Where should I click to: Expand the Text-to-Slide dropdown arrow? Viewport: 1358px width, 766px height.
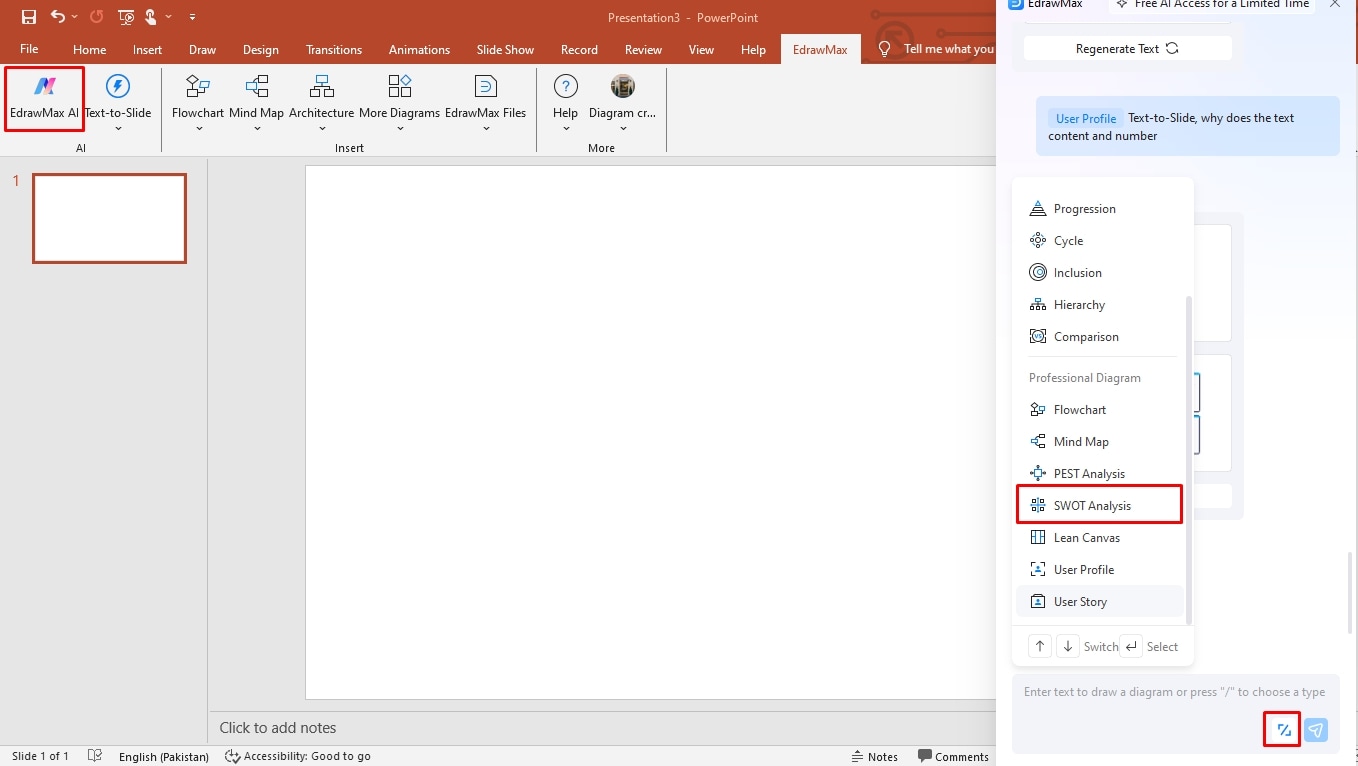[x=118, y=128]
